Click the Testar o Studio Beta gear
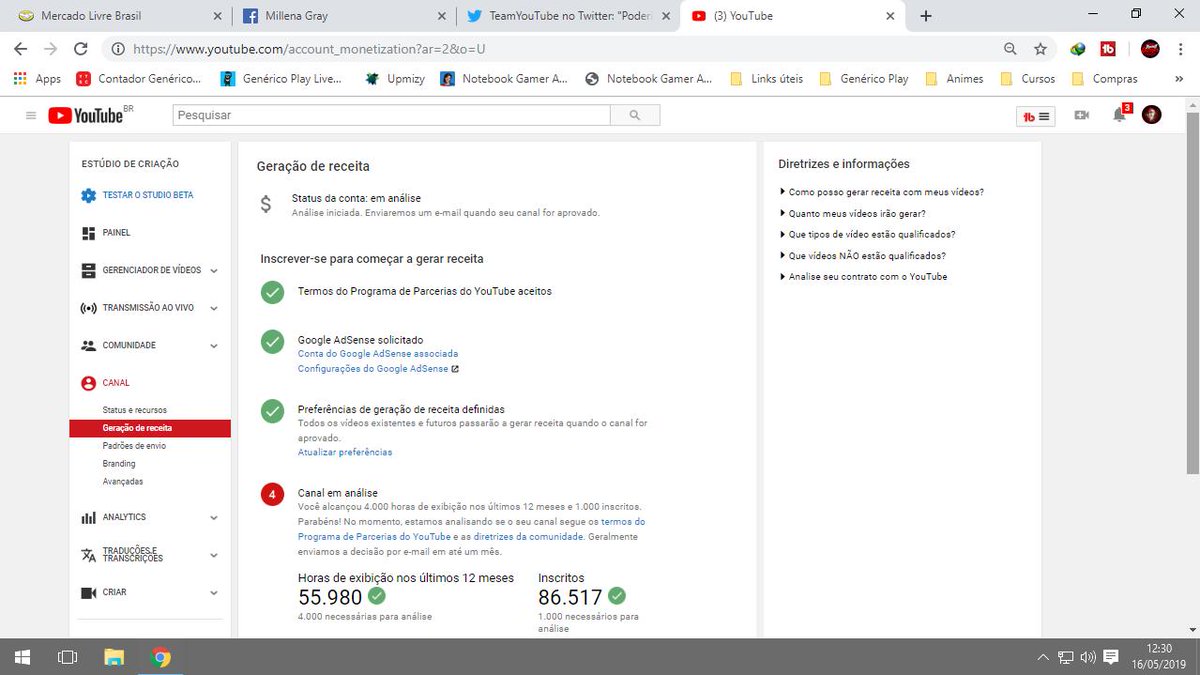 89,195
